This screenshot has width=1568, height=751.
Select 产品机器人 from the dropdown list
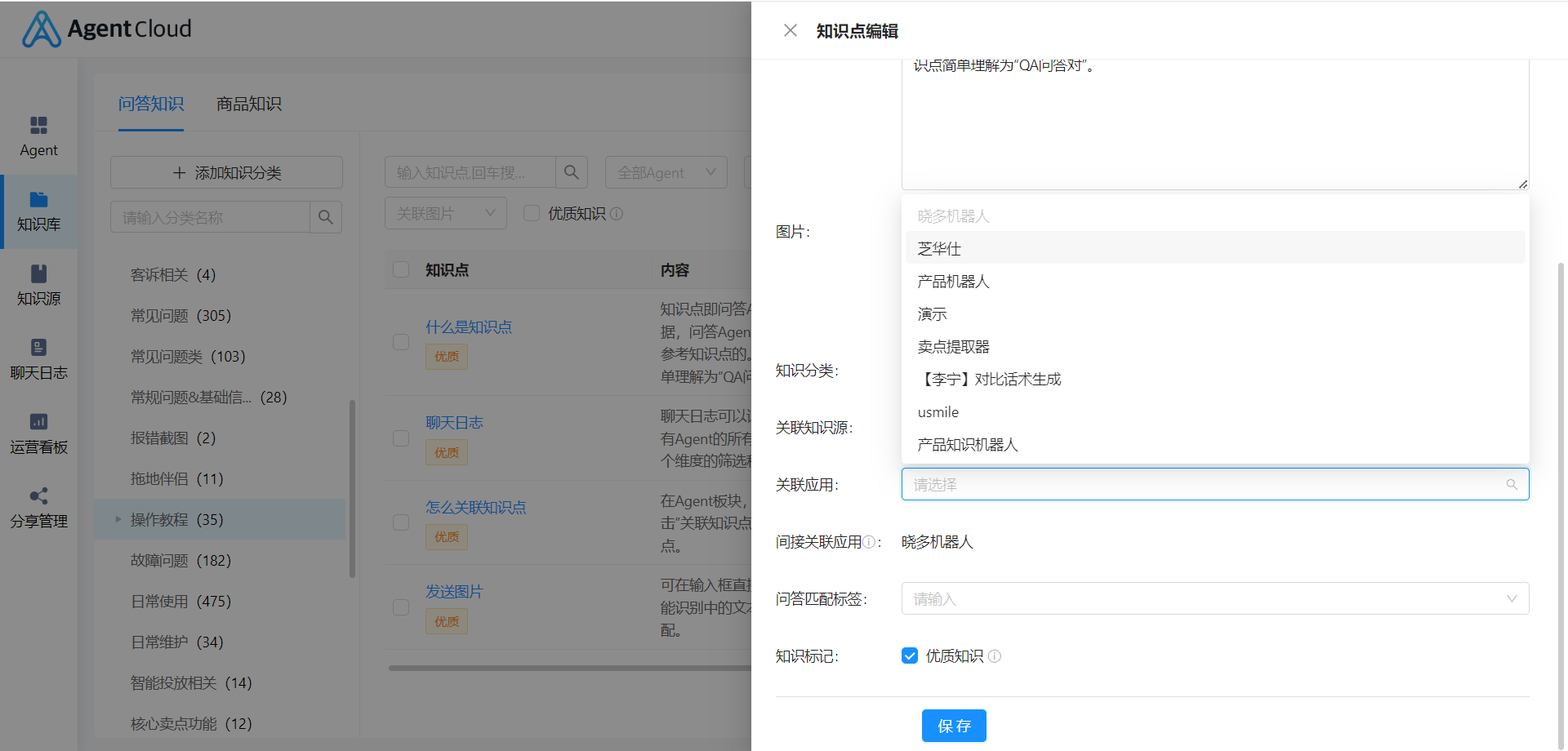pos(1215,281)
